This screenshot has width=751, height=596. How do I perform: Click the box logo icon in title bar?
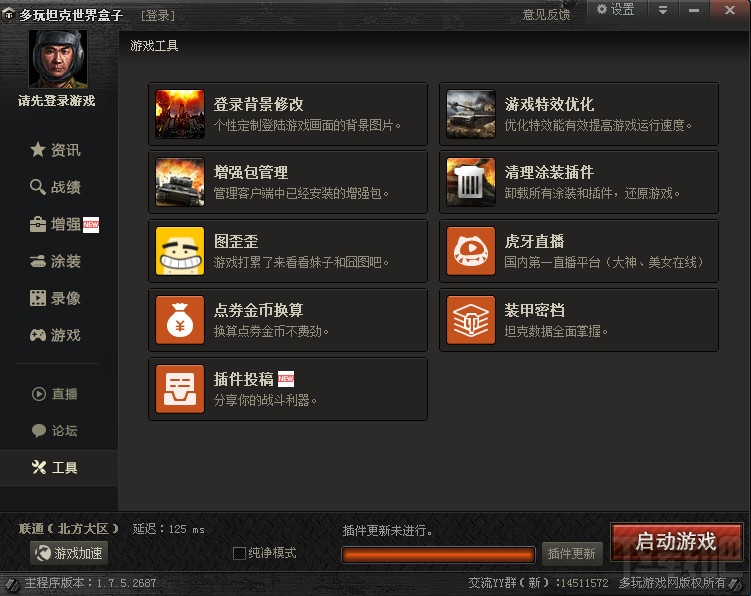(x=8, y=15)
